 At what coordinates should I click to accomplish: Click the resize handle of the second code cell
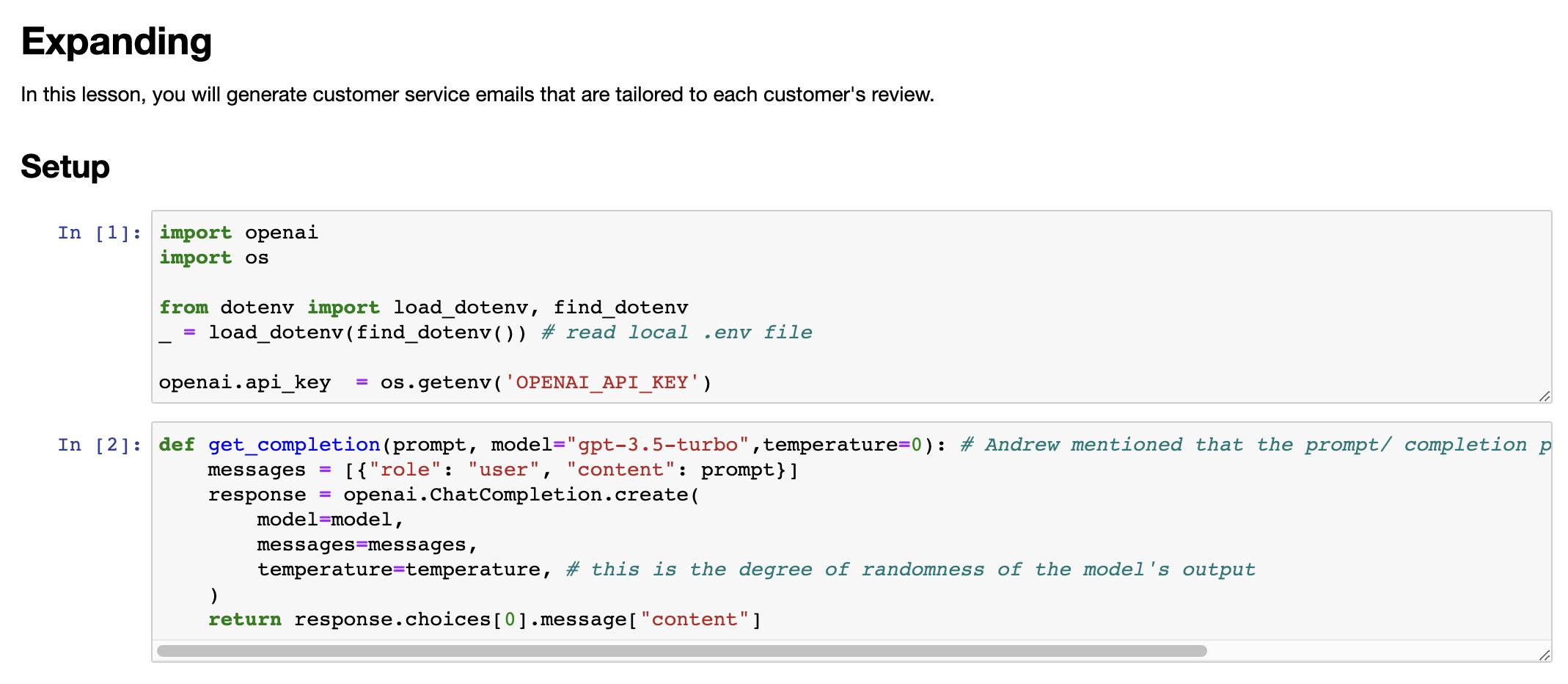[1544, 655]
